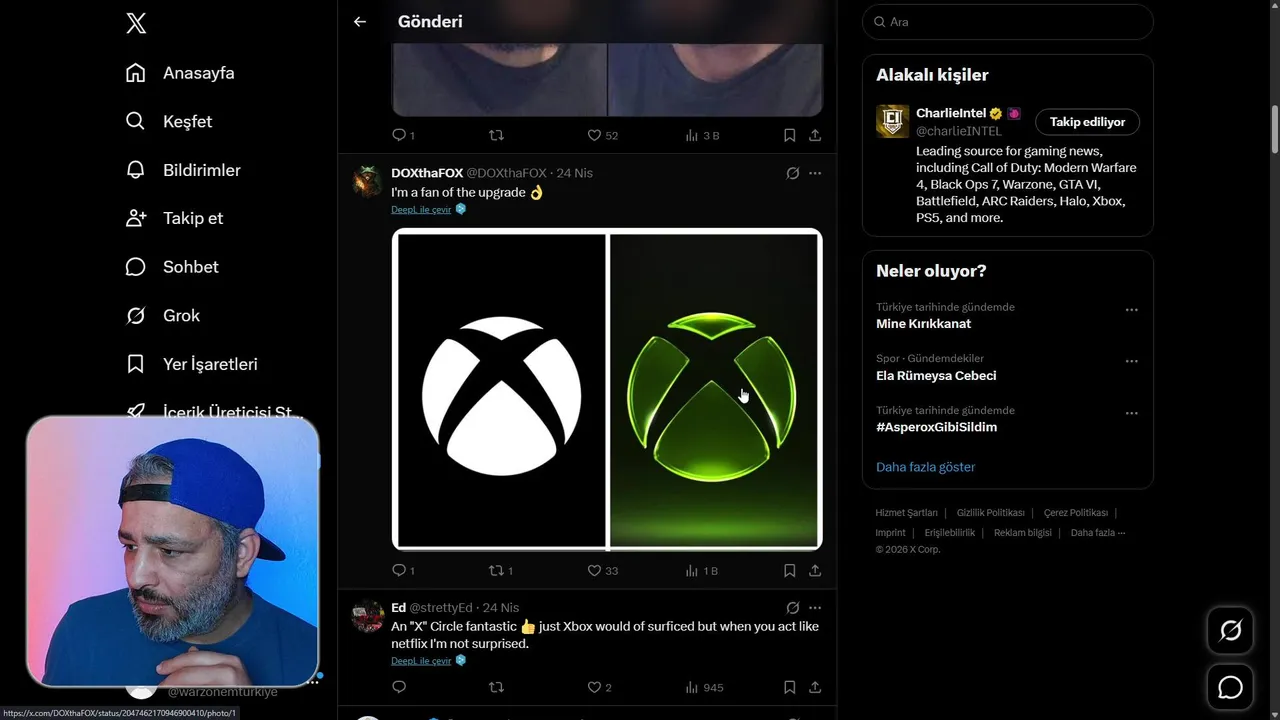Go back using the arrow beside Gönderi

coord(360,21)
